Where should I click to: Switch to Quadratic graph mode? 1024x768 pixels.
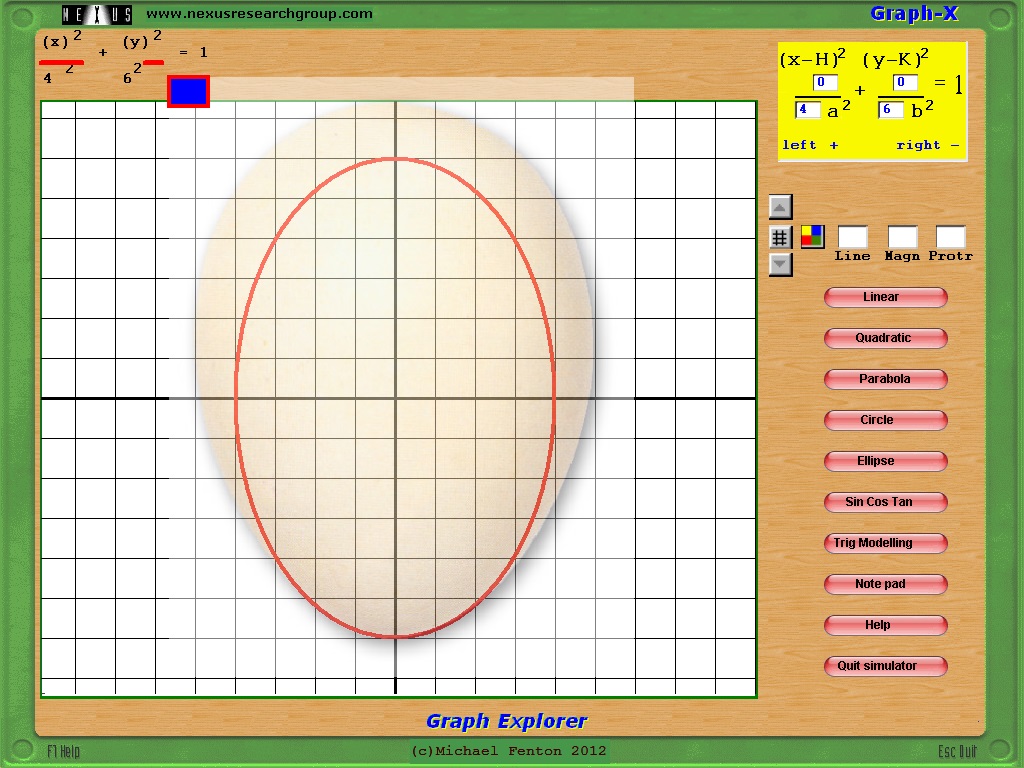(885, 338)
